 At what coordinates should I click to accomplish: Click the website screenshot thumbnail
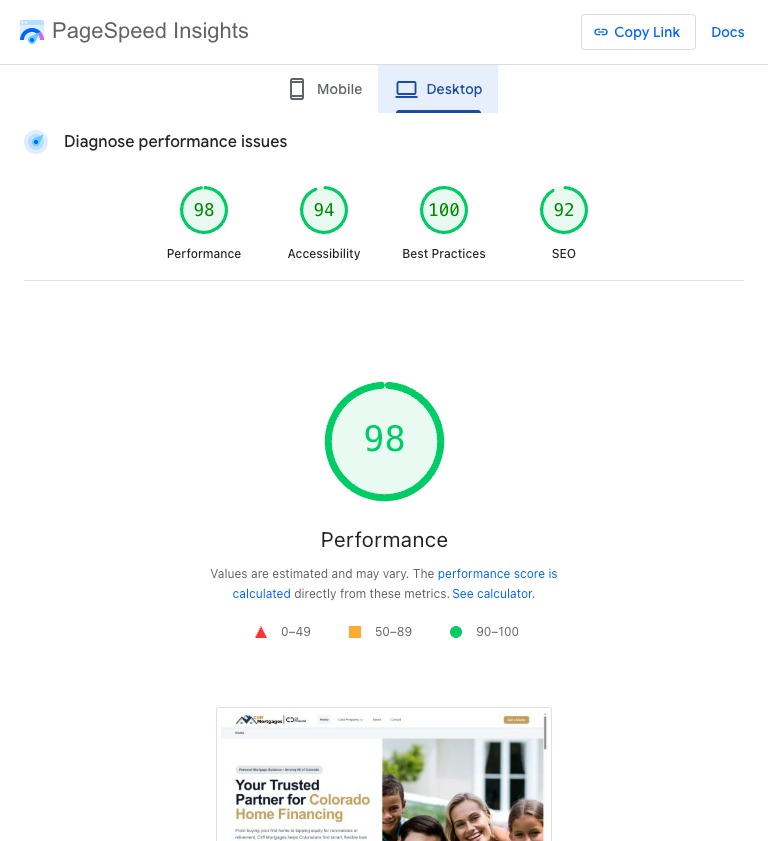coord(384,774)
